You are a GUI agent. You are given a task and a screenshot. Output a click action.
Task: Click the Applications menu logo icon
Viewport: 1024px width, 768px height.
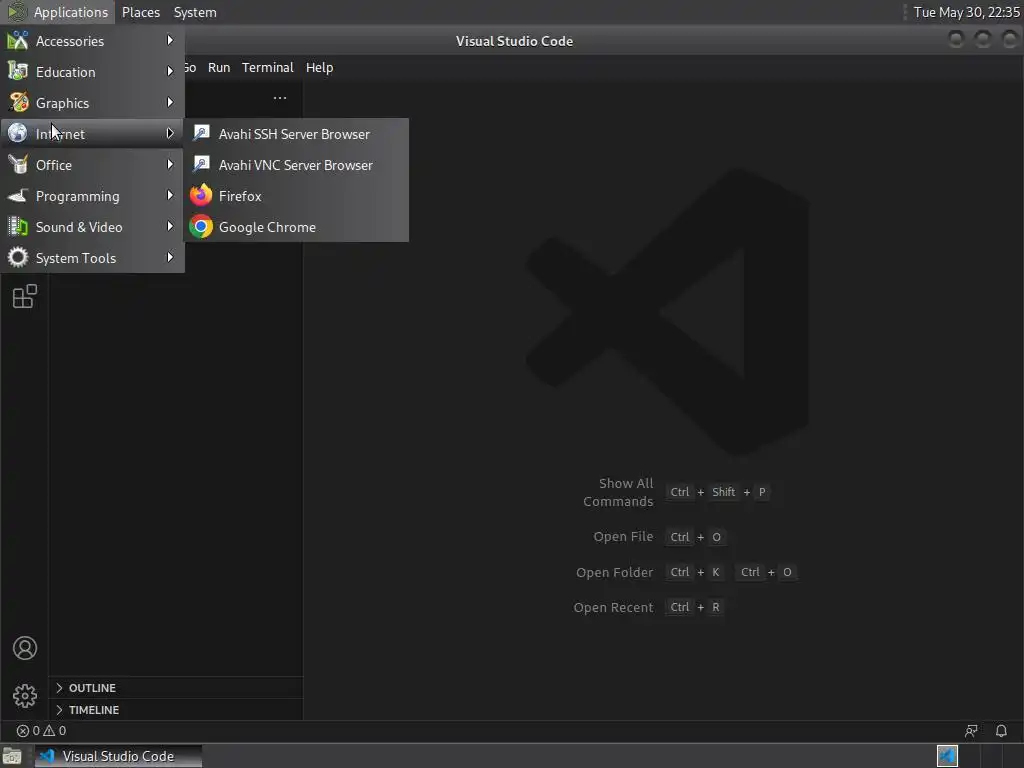pos(16,12)
